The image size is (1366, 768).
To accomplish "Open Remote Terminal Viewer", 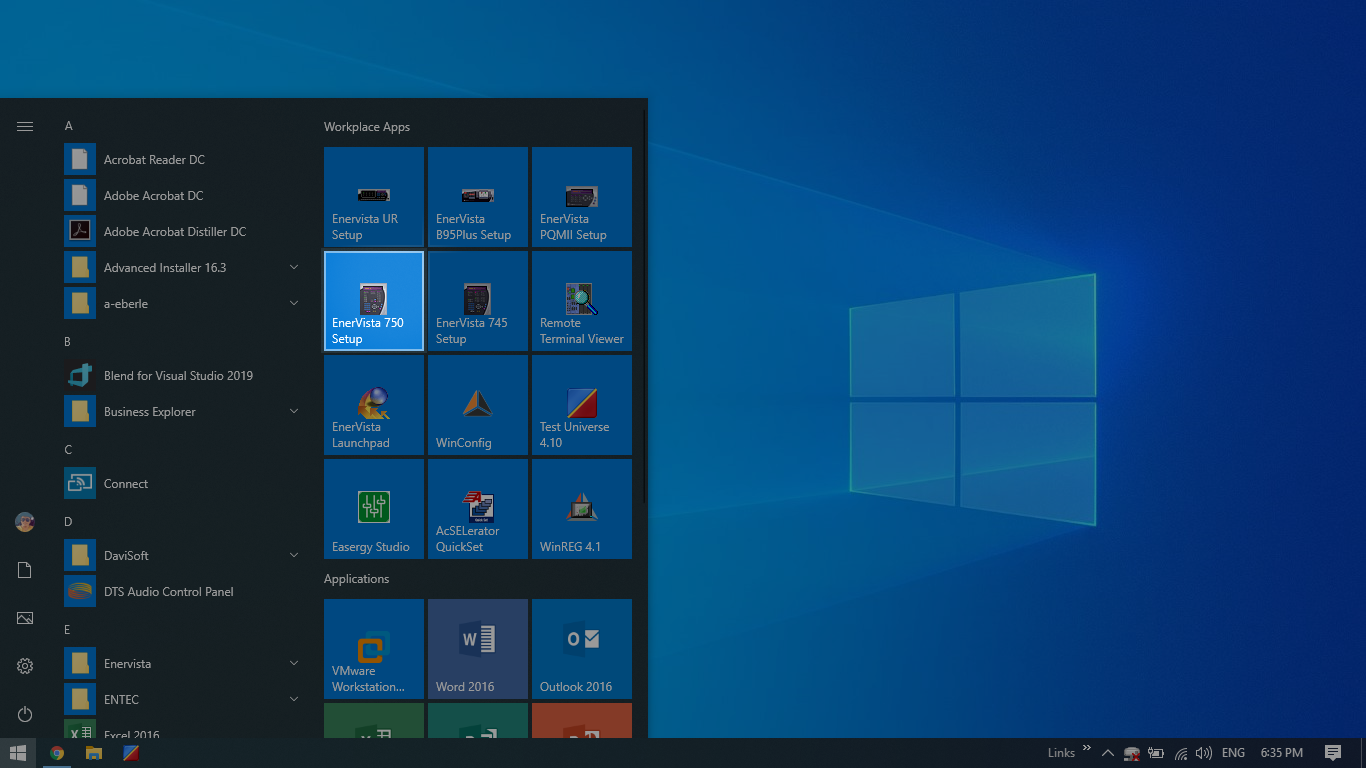I will click(x=581, y=301).
